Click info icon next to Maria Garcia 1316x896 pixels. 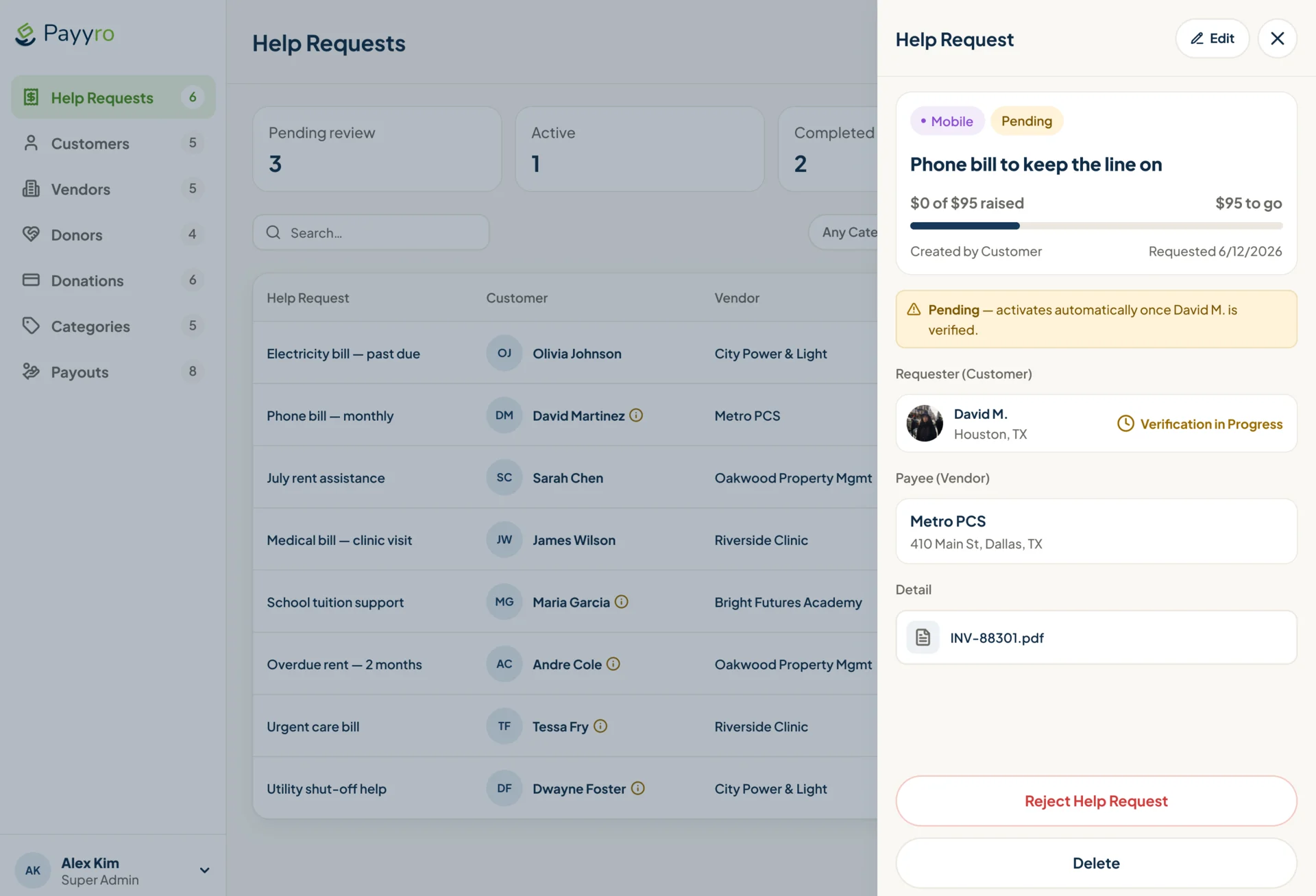point(622,601)
